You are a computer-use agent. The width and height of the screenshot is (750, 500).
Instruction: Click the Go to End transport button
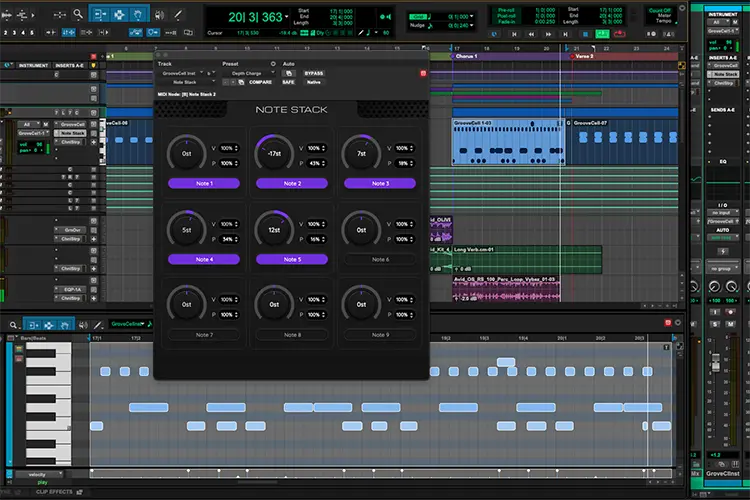click(565, 34)
